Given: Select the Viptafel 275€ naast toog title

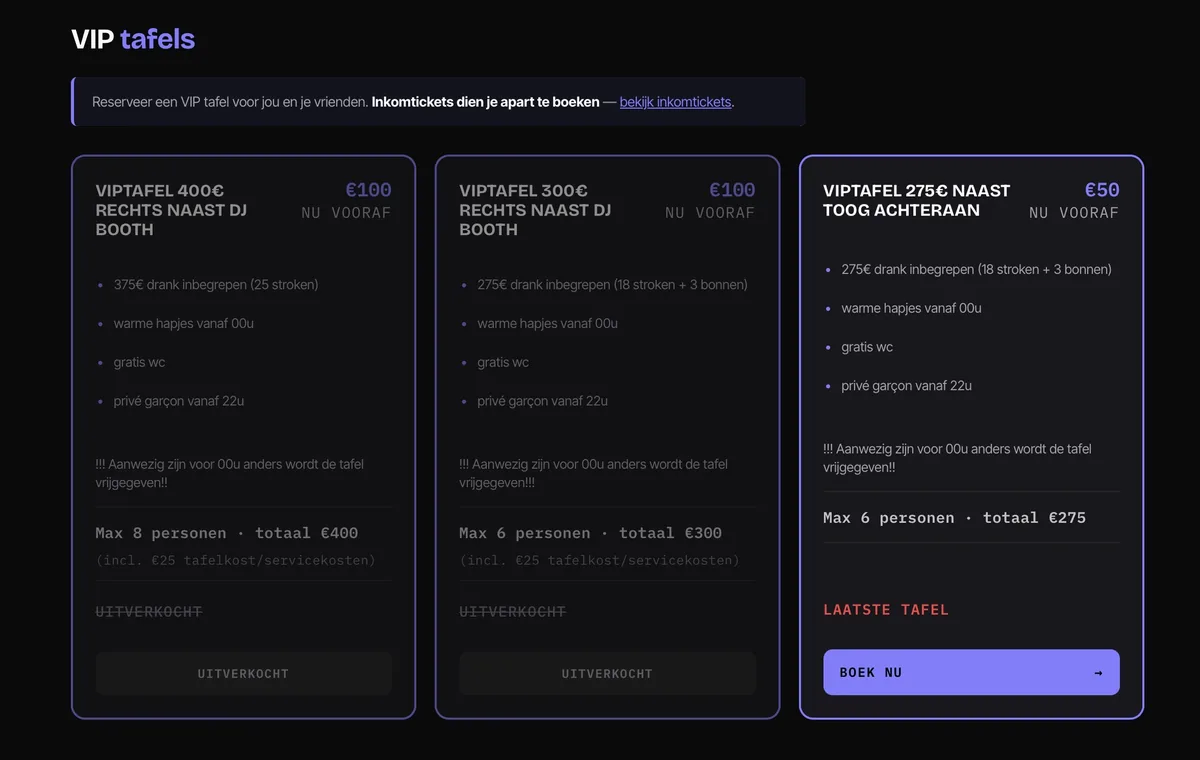Looking at the screenshot, I should [917, 200].
